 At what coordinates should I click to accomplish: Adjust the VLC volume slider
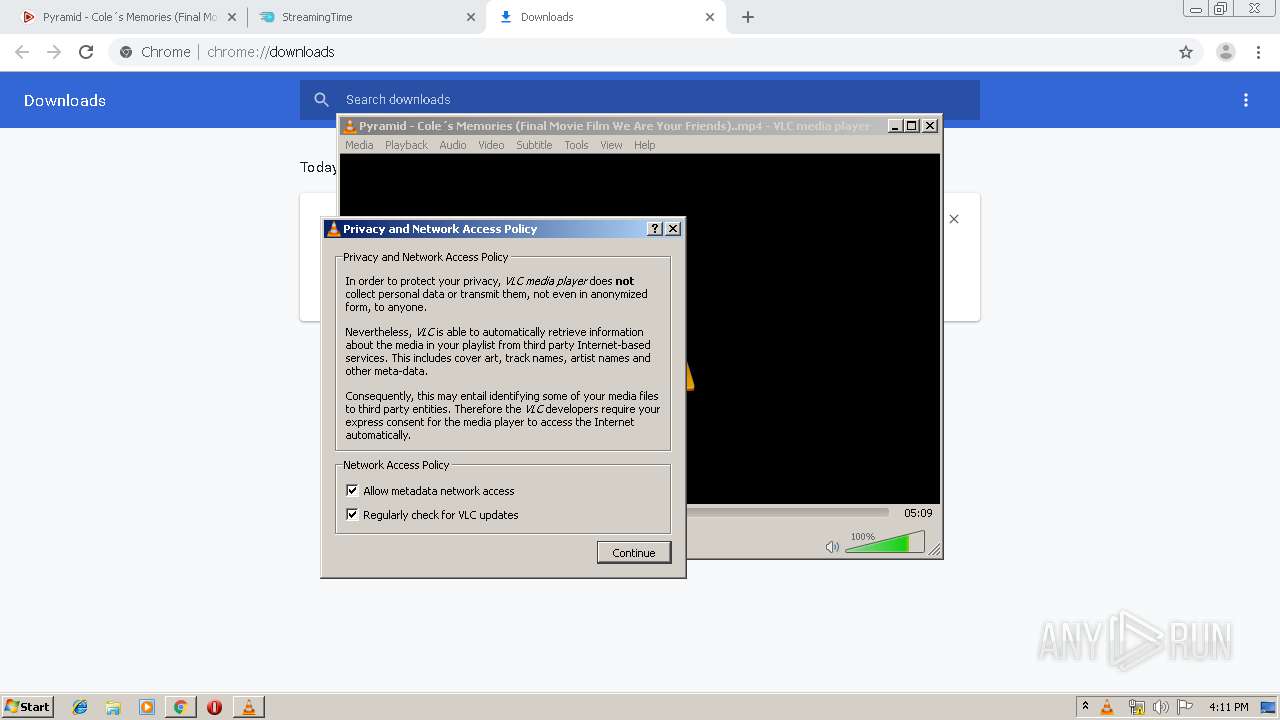click(884, 543)
